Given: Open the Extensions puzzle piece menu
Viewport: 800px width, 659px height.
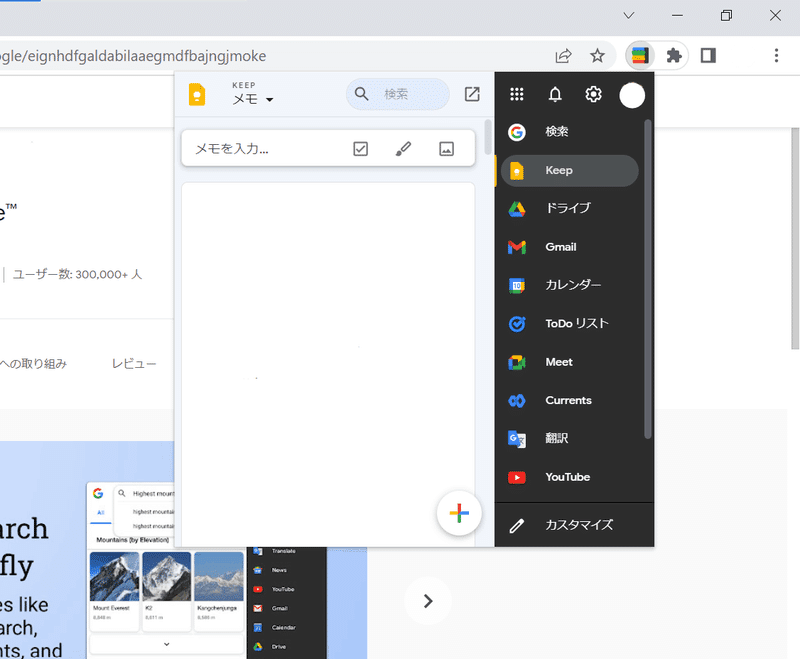Looking at the screenshot, I should click(673, 55).
